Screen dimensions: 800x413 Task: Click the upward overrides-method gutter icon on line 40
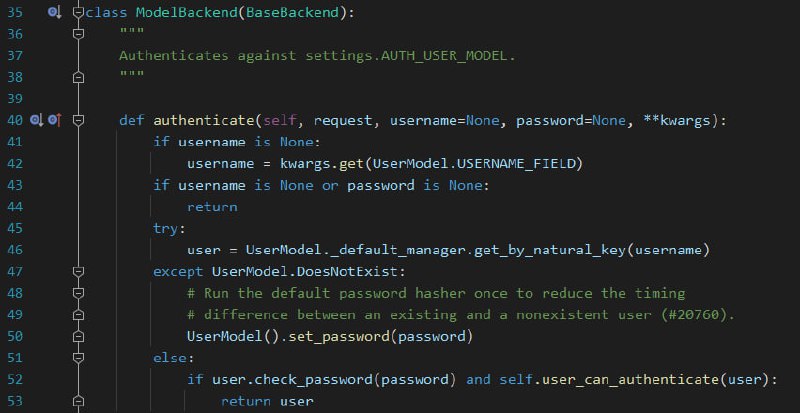coord(55,120)
